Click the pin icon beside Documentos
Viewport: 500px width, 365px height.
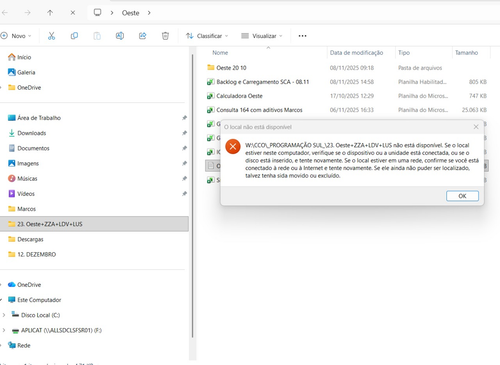pyautogui.click(x=184, y=148)
